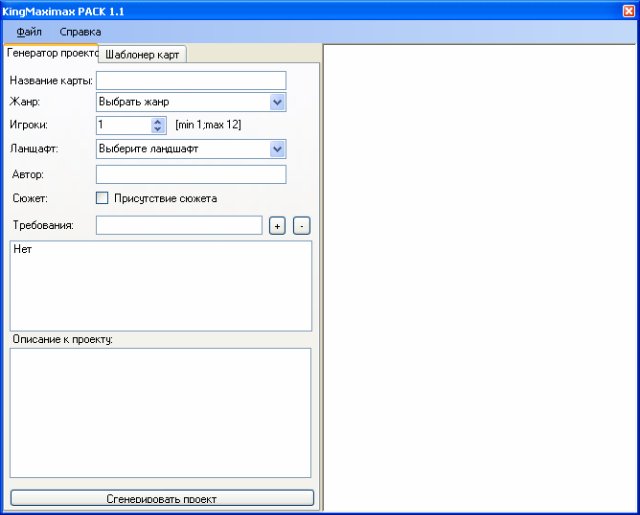
Task: Click the requirements list showing Нет
Action: pos(160,285)
